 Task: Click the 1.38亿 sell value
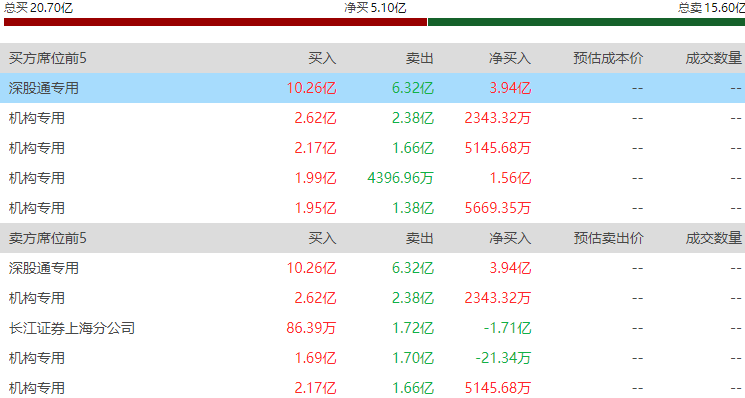413,208
